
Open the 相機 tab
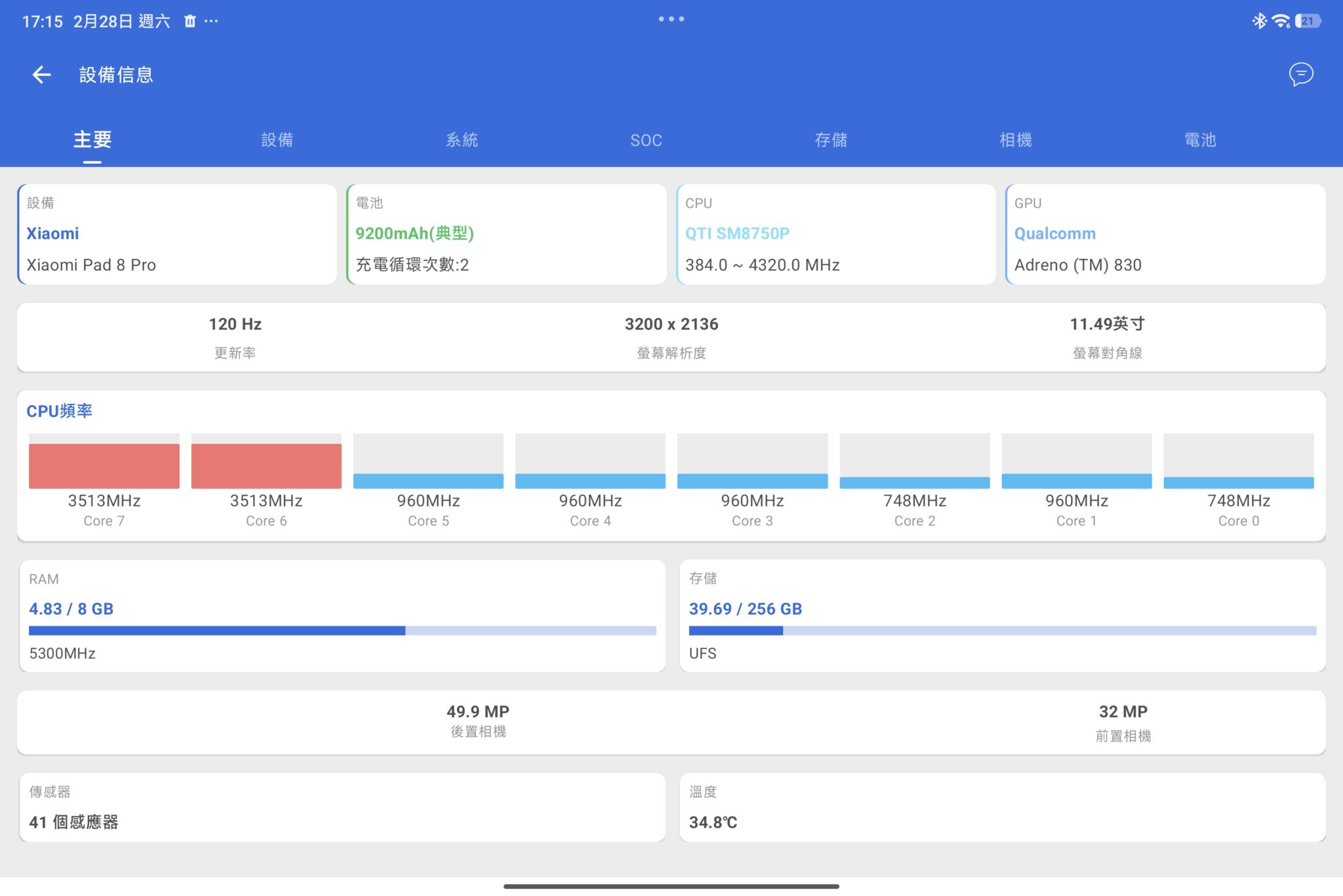[x=1015, y=140]
